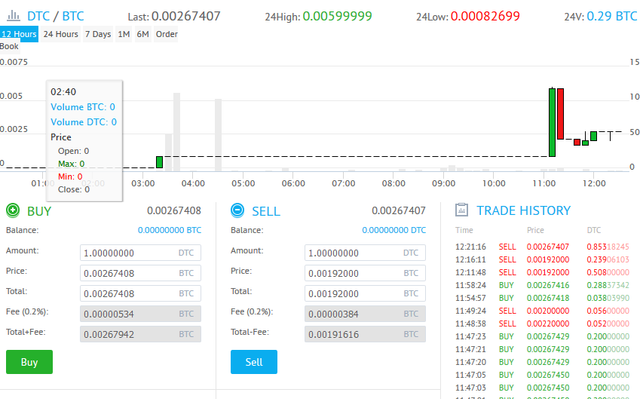Click the 24V 0.29 BTC value
Screen dimensions: 640x399
click(x=612, y=16)
